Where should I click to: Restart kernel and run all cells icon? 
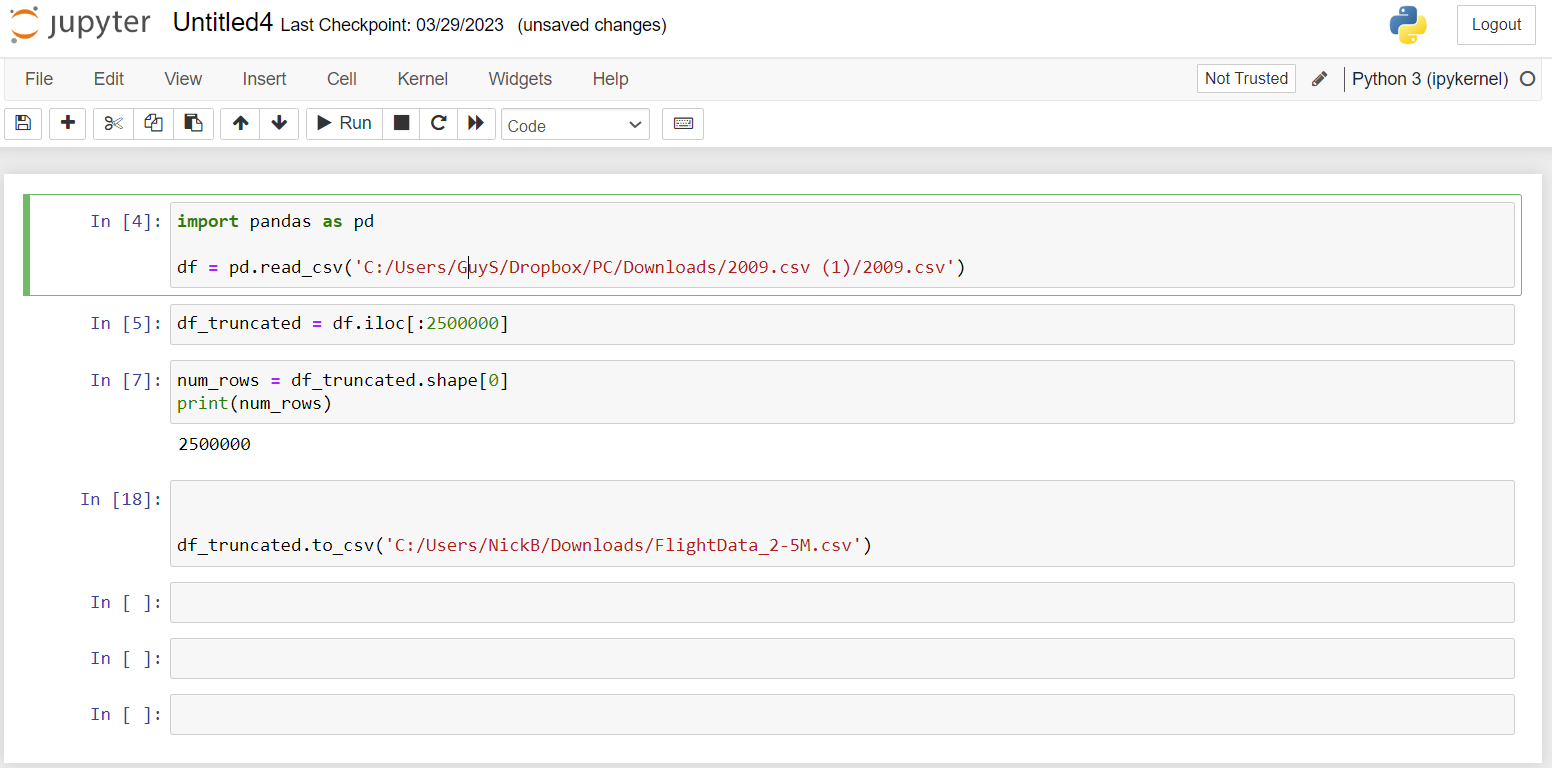pos(475,123)
